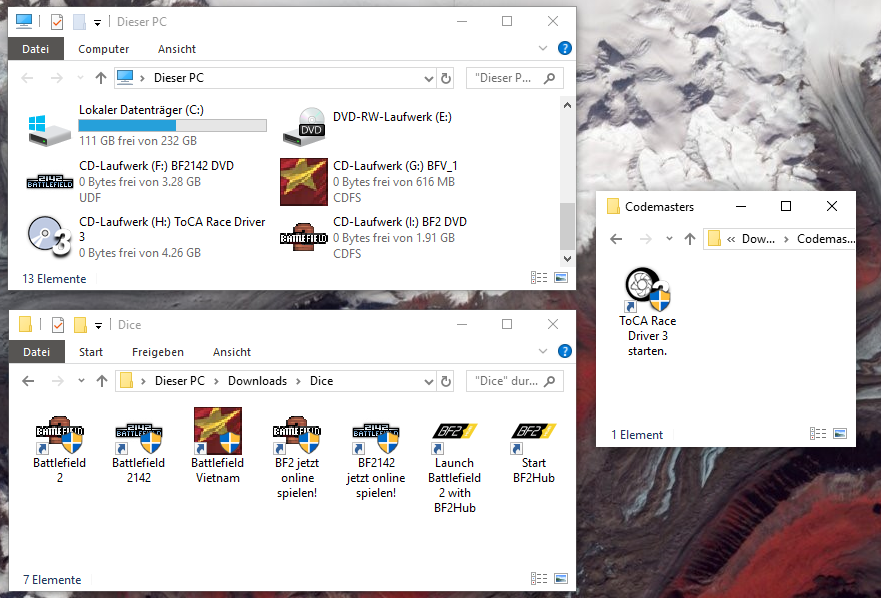Click help icon in Dice window

565,351
